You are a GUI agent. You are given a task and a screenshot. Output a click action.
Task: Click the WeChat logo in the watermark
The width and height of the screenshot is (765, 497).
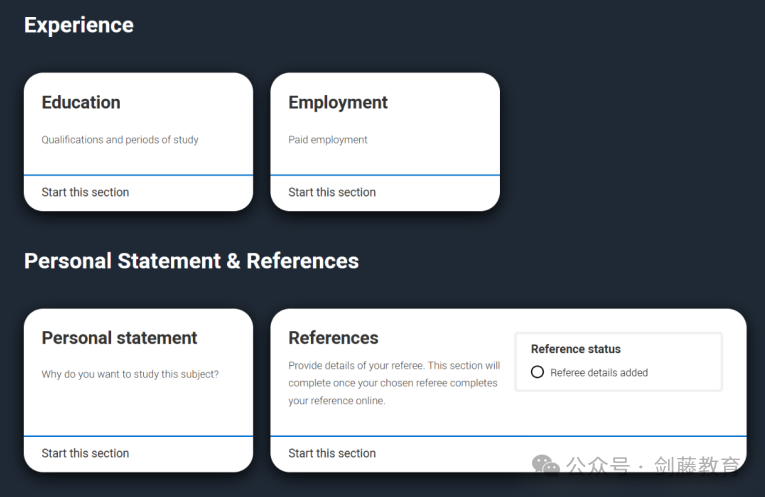pos(545,464)
